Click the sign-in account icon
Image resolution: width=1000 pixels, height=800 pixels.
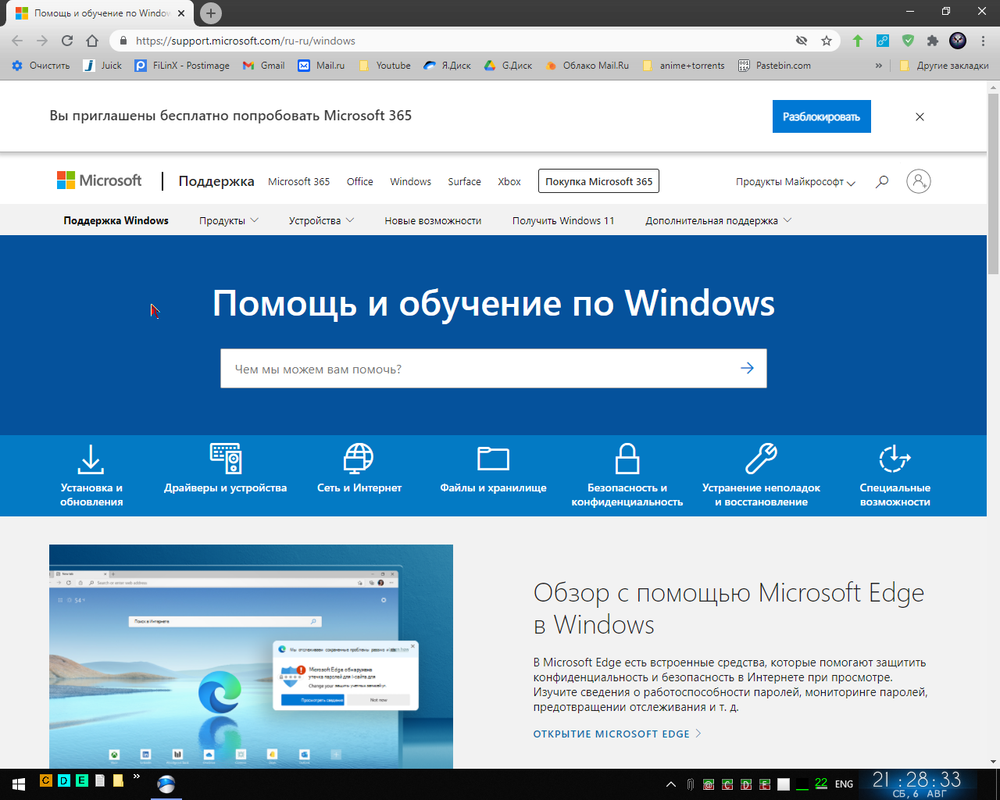[x=918, y=181]
